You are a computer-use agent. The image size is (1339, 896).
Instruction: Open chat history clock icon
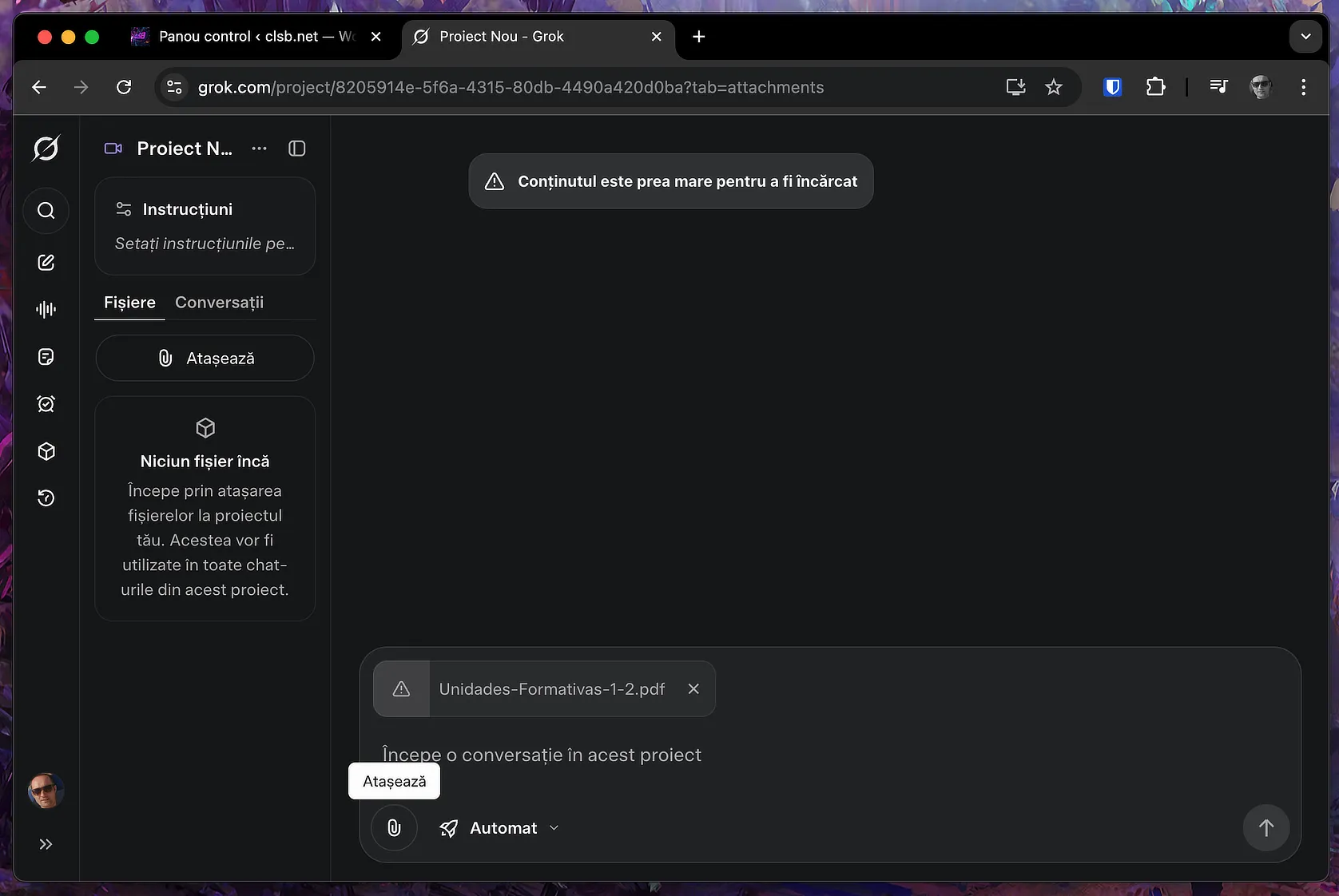(46, 498)
